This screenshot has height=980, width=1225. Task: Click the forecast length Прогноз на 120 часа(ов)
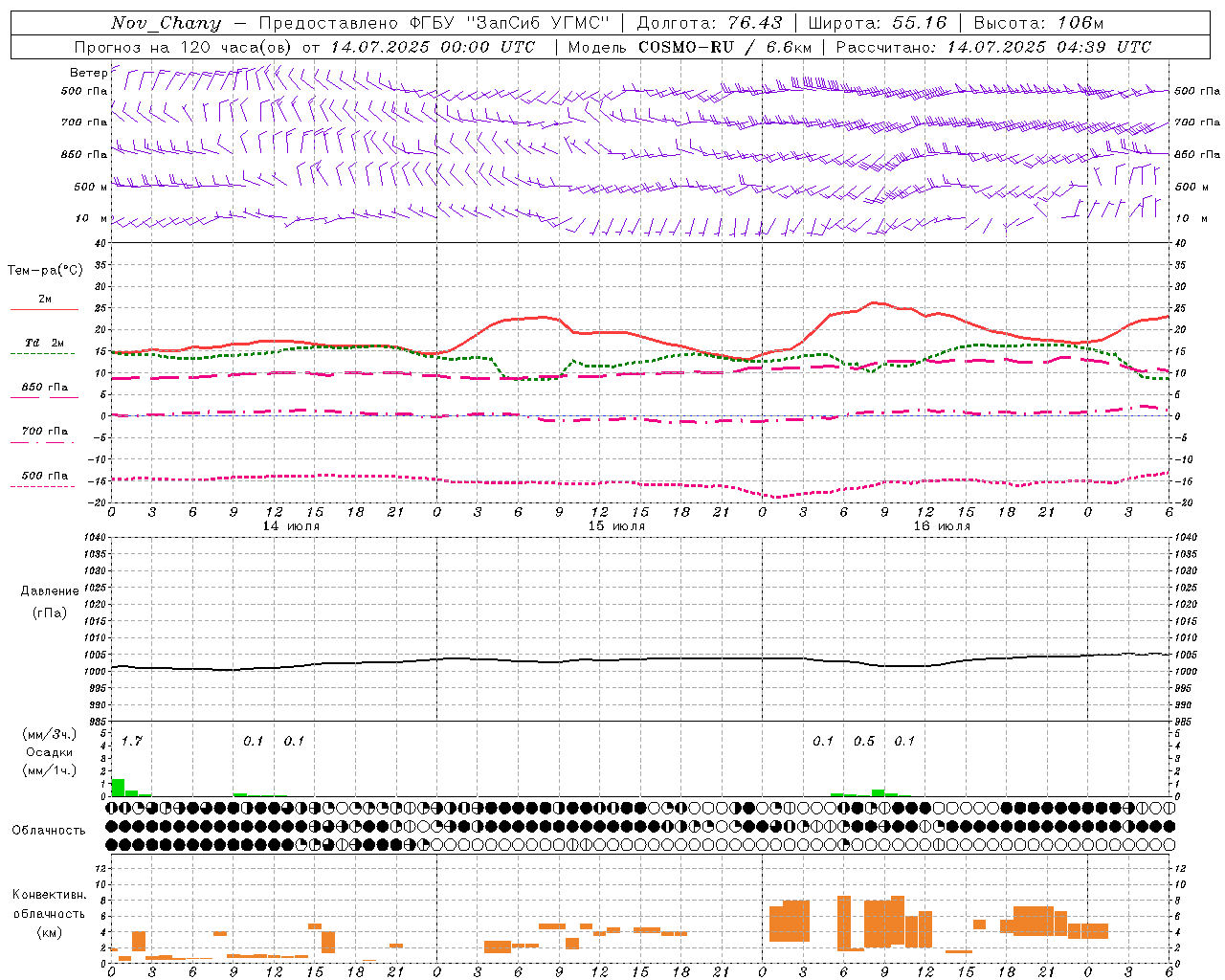point(184,47)
